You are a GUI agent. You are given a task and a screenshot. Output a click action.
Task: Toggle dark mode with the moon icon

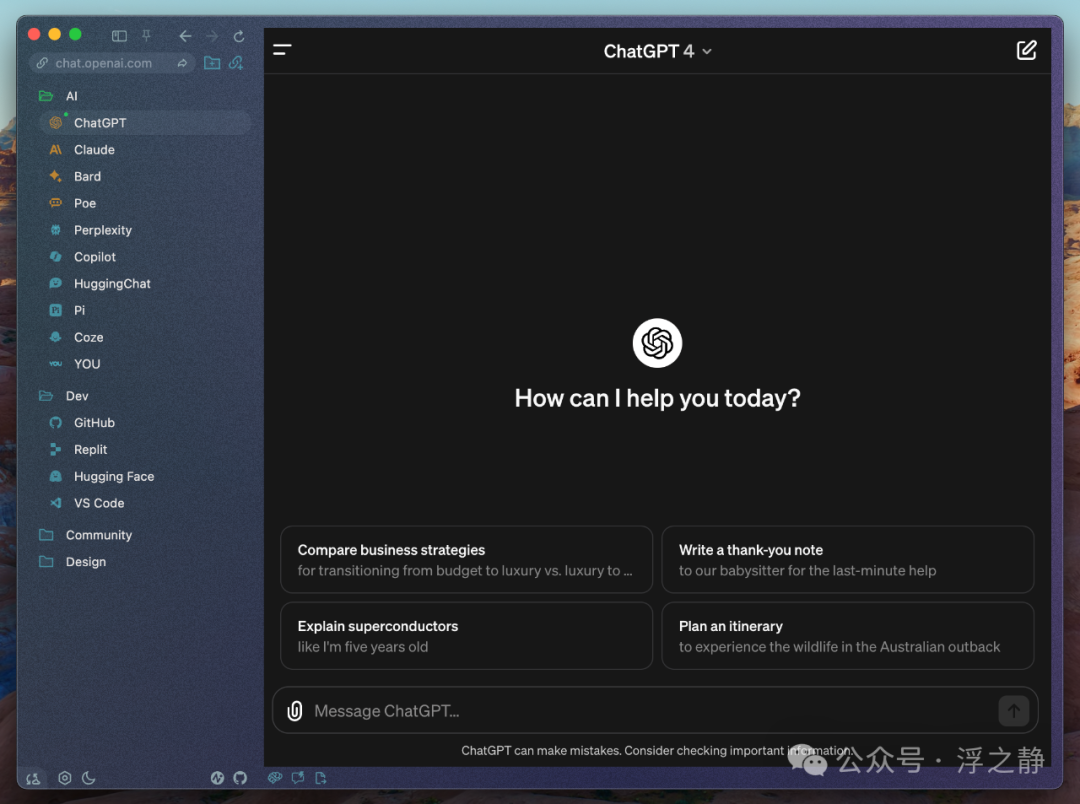click(89, 778)
